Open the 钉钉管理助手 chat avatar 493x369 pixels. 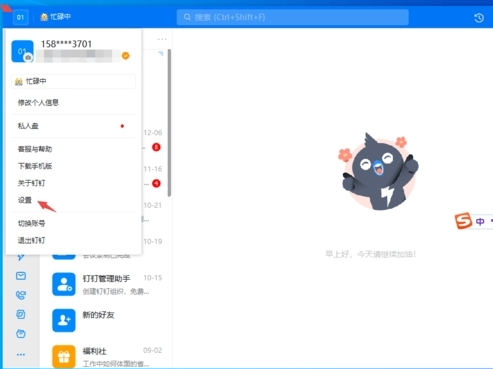(64, 284)
